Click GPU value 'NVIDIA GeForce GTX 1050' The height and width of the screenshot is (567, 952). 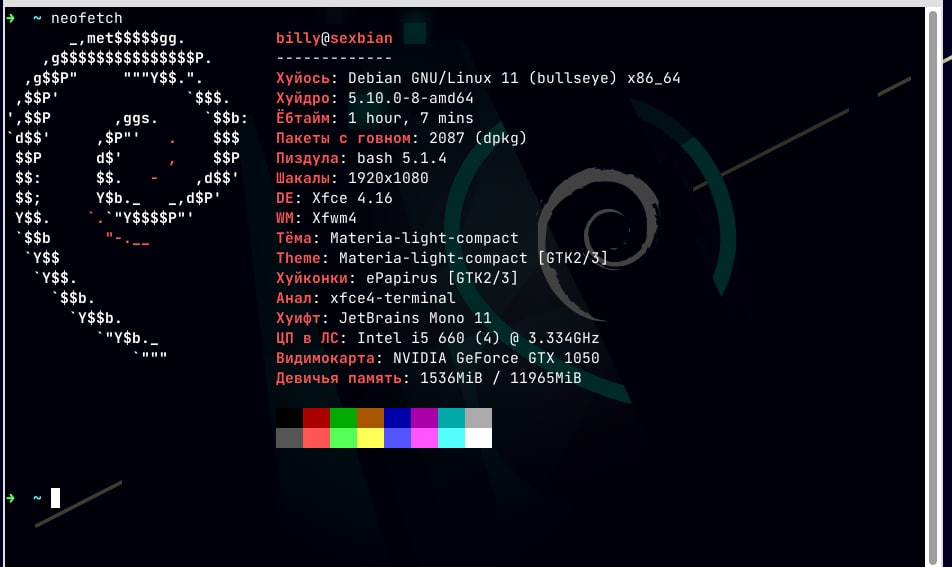click(x=496, y=358)
